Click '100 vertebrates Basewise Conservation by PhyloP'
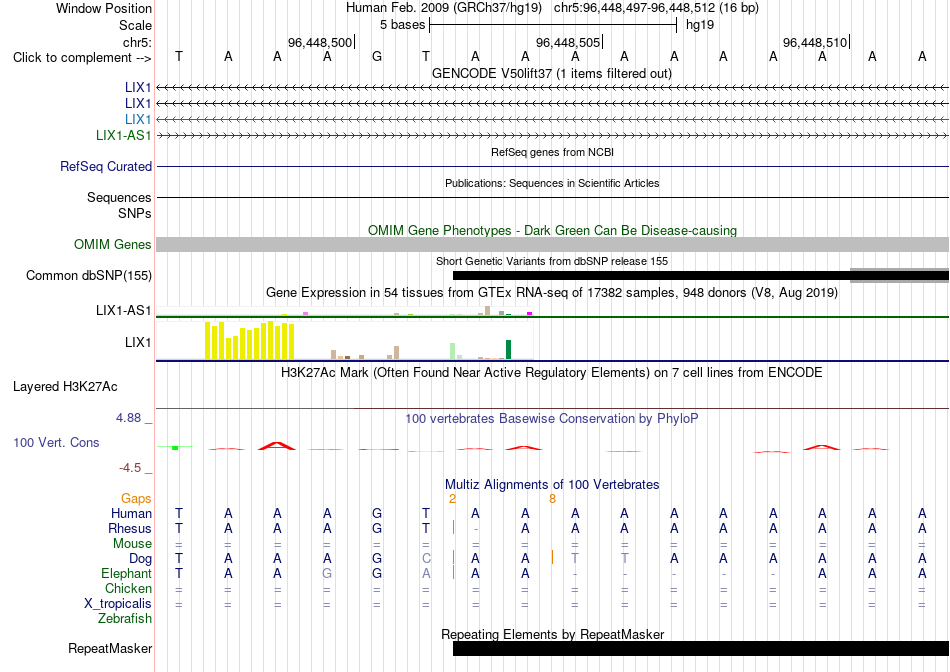The width and height of the screenshot is (950, 672). pyautogui.click(x=552, y=418)
